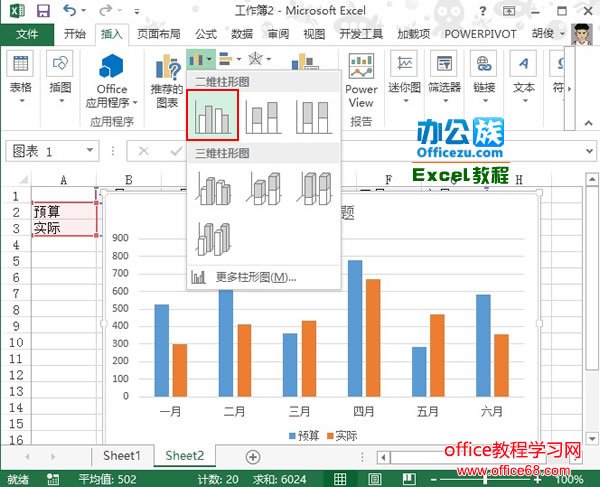600x487 pixels.
Task: Select the plain 3-D column chart
Action: click(213, 239)
